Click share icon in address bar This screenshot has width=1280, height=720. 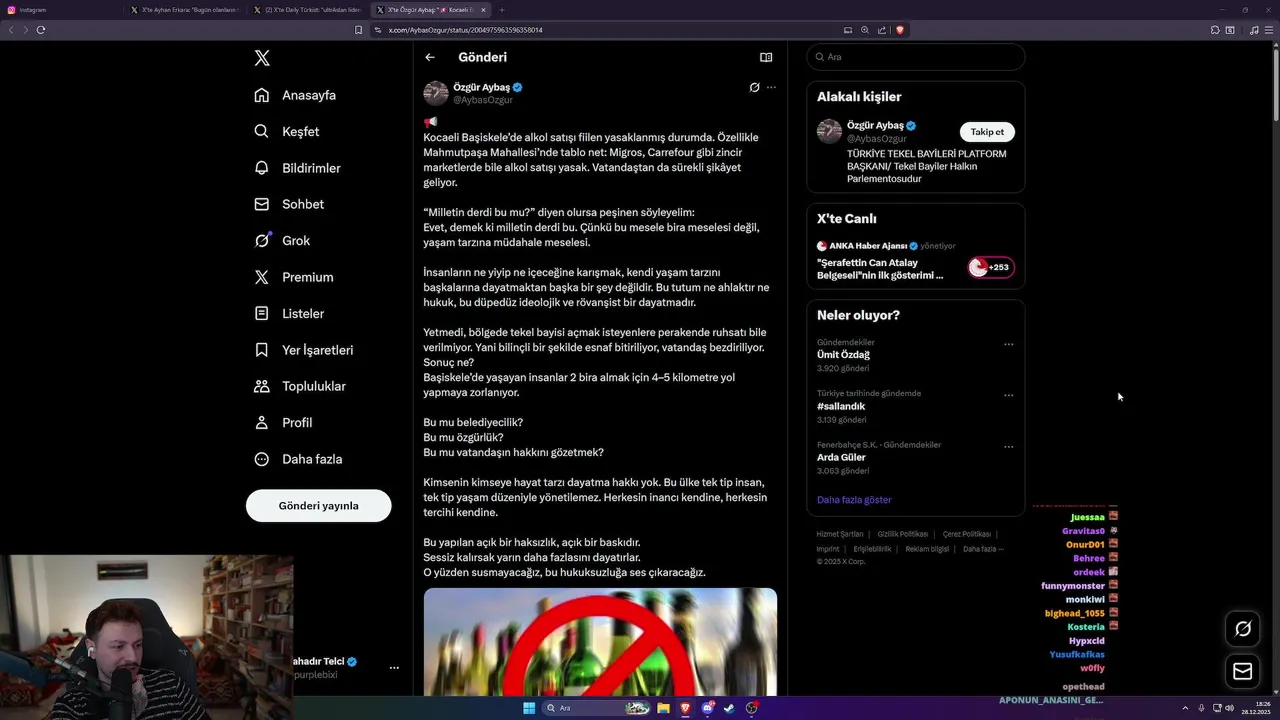coord(881,30)
